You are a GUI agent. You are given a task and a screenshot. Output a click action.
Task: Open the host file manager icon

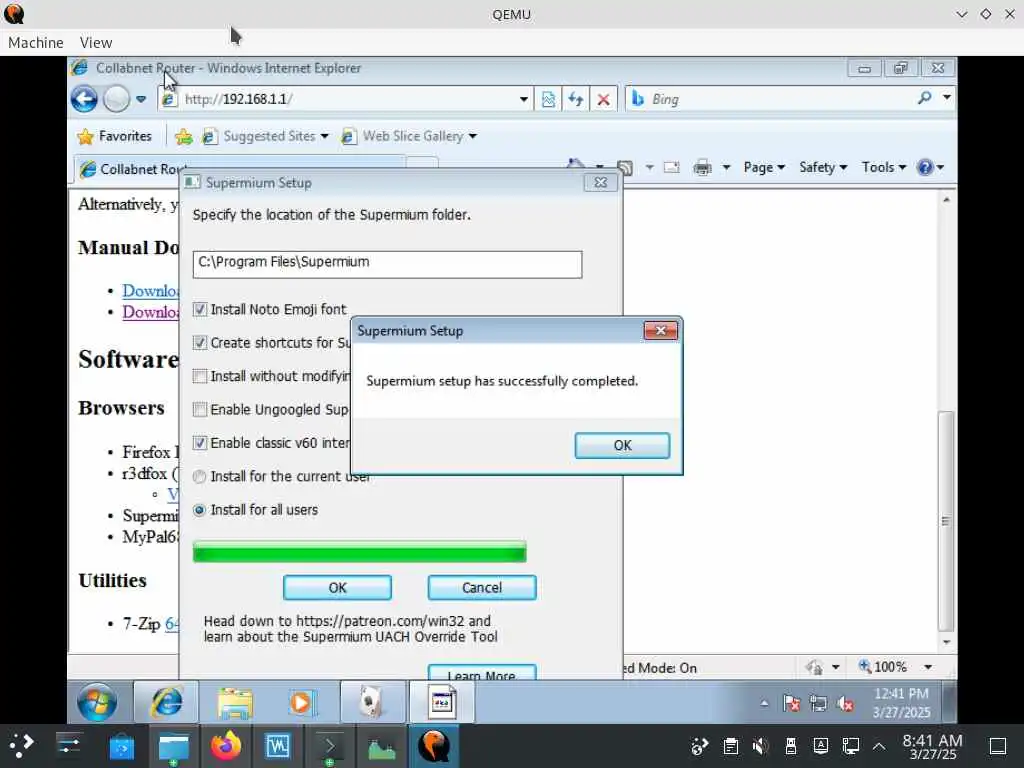pyautogui.click(x=174, y=745)
